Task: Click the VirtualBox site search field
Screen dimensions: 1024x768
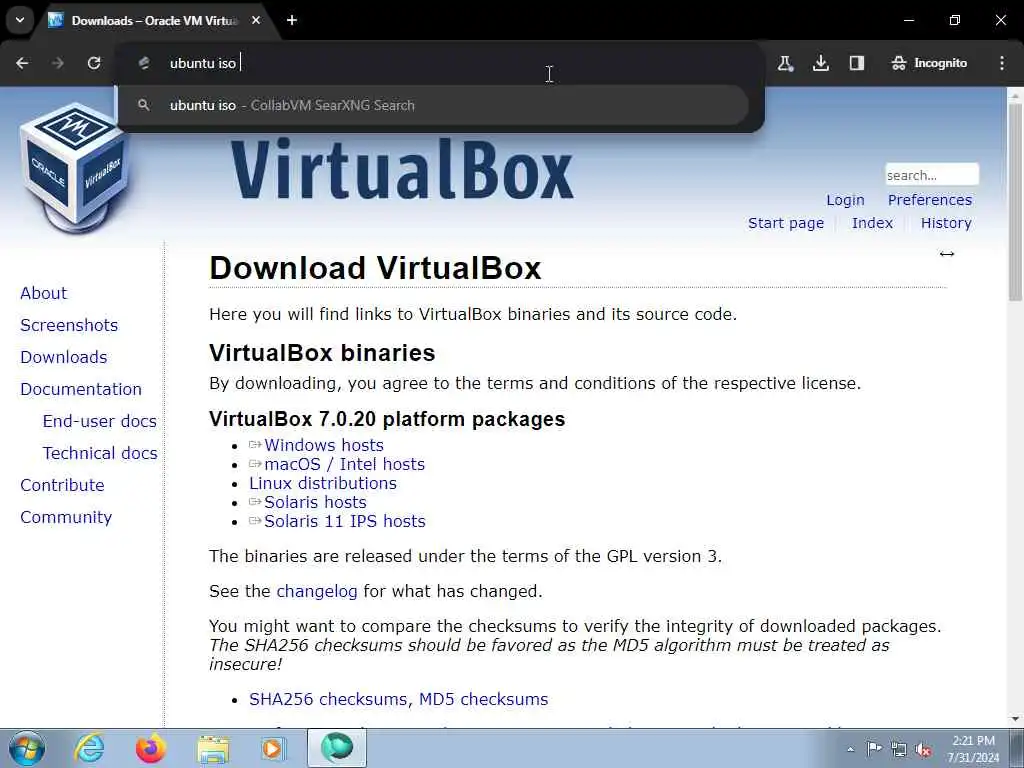Action: [x=932, y=175]
